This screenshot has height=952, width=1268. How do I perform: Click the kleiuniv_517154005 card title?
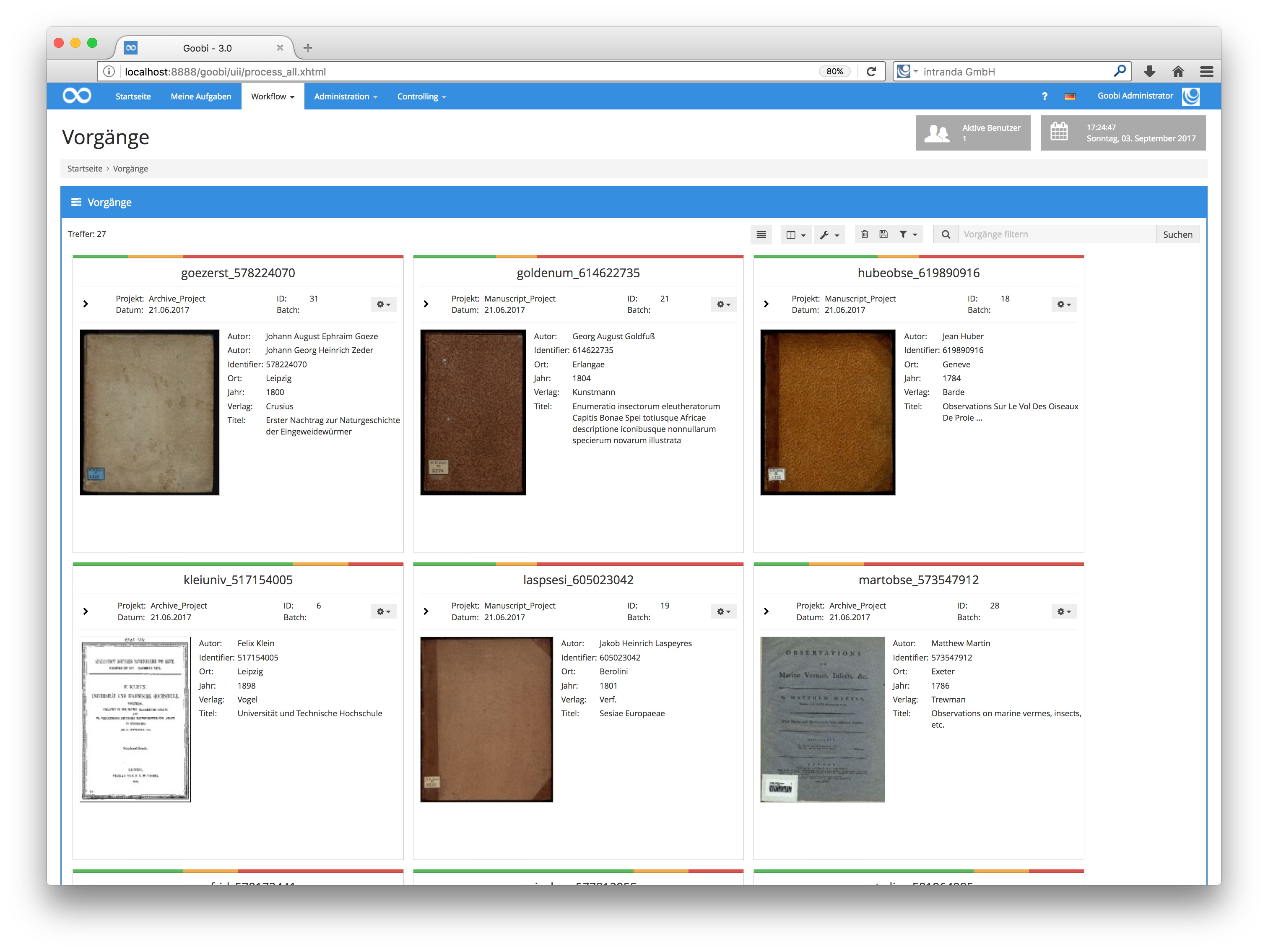[x=238, y=580]
